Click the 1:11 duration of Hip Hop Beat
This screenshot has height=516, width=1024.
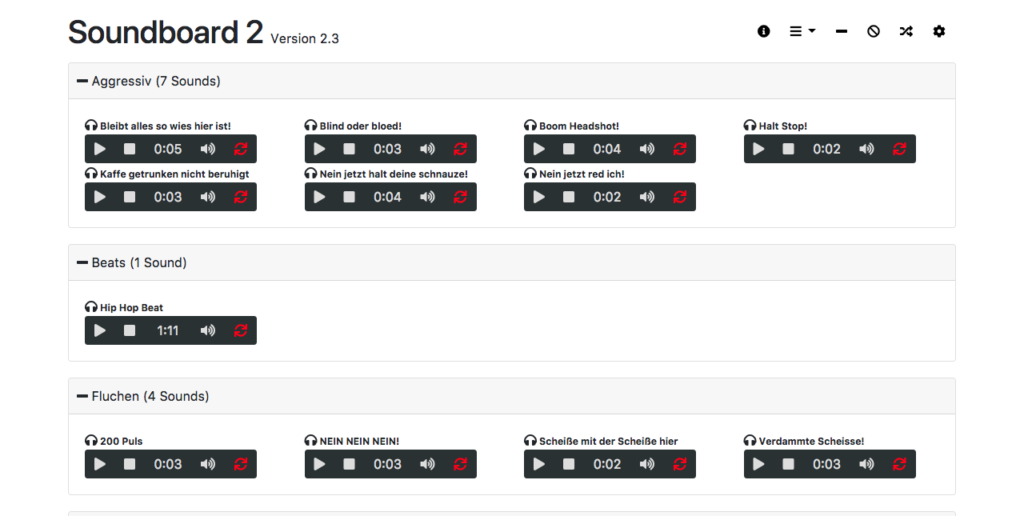pos(168,331)
